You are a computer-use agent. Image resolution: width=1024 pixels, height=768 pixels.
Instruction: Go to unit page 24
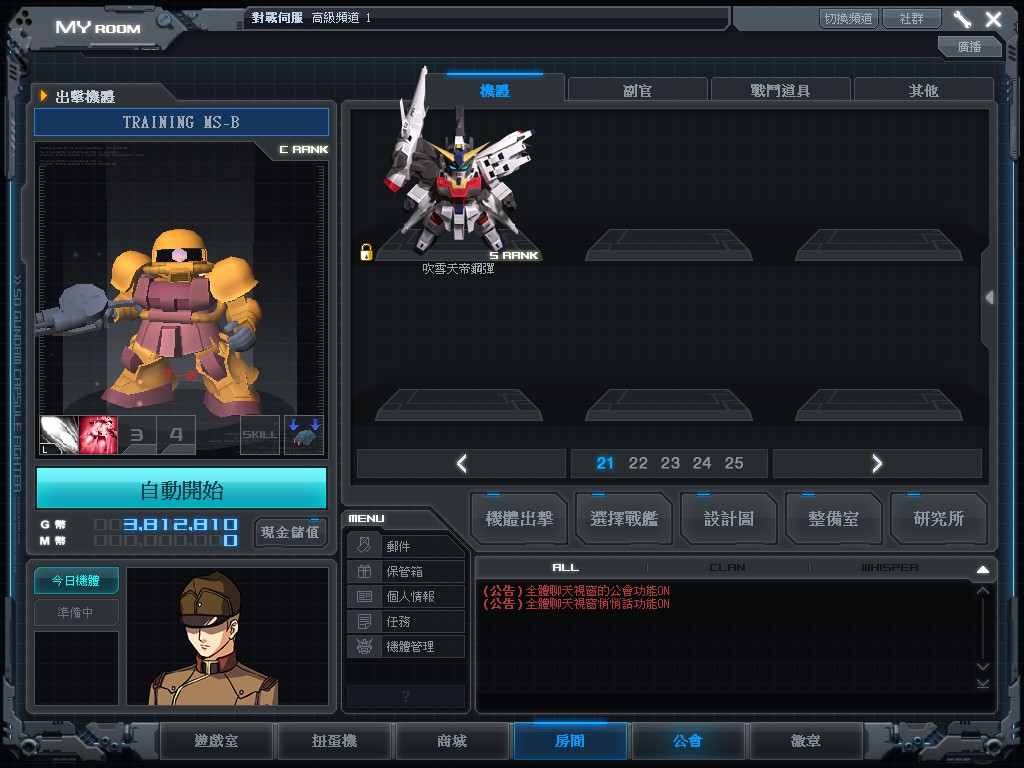(702, 463)
